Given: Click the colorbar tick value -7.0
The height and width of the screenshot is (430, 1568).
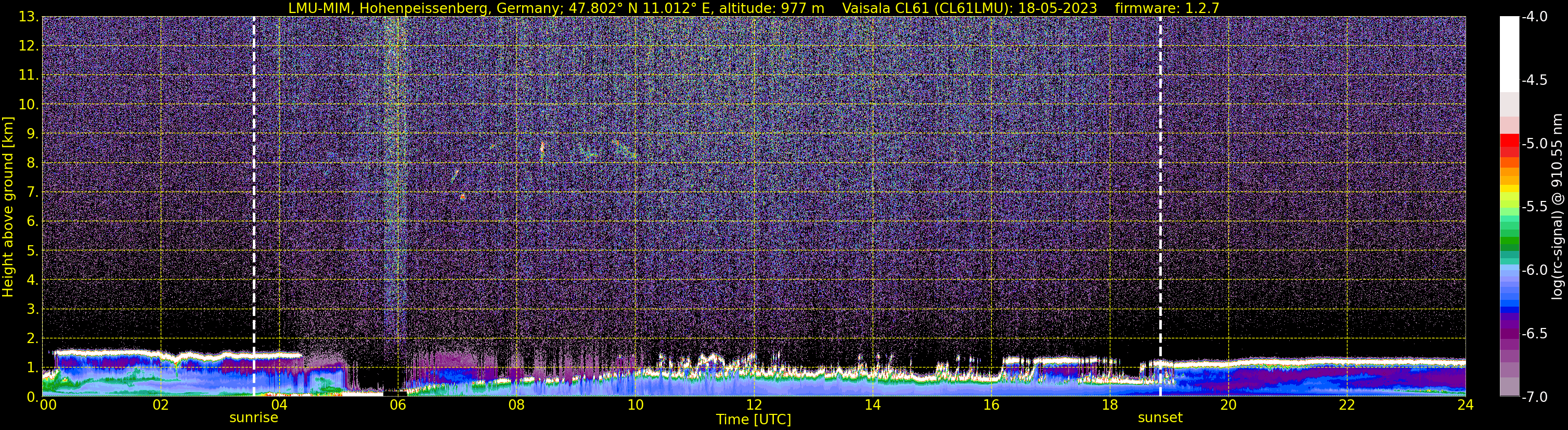Looking at the screenshot, I should (x=1534, y=397).
